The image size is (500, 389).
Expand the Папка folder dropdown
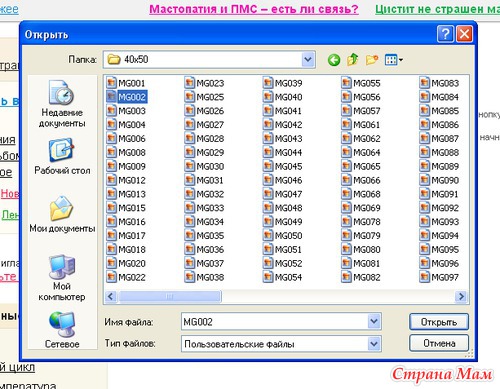308,60
